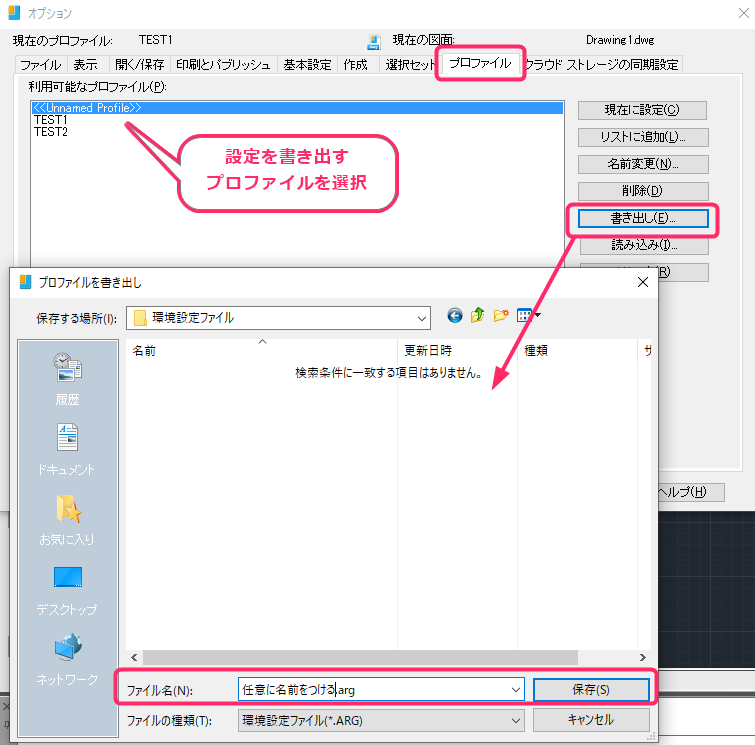755x745 pixels.
Task: Open the 選択セット tab
Action: tap(410, 65)
